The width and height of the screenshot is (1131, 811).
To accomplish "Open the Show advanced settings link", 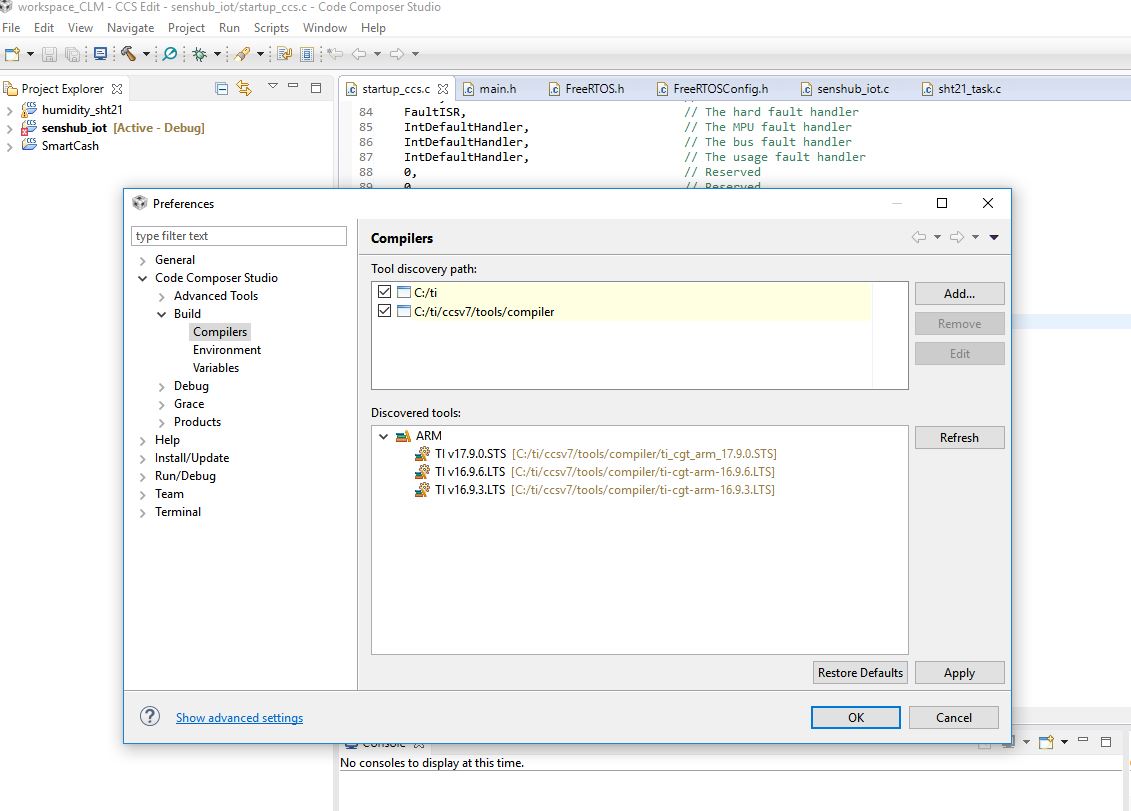I will tap(239, 718).
